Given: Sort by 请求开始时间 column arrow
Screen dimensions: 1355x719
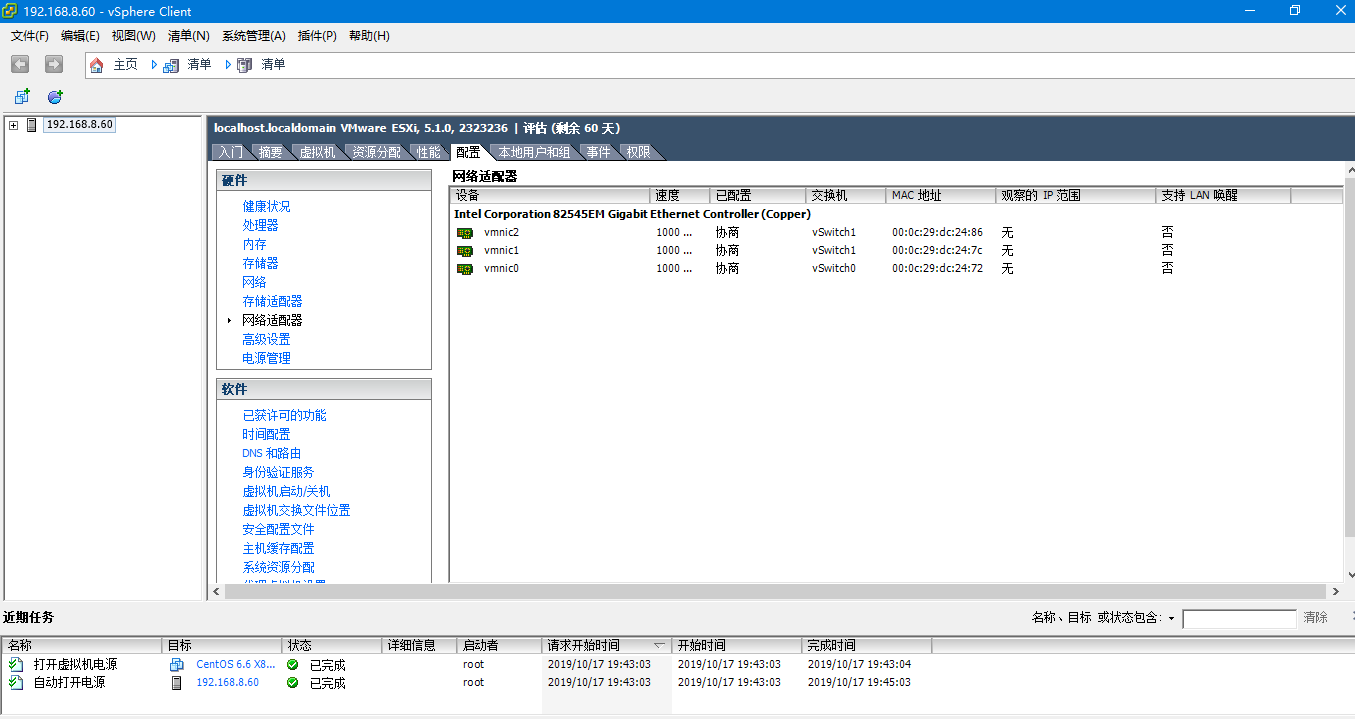Looking at the screenshot, I should click(659, 645).
